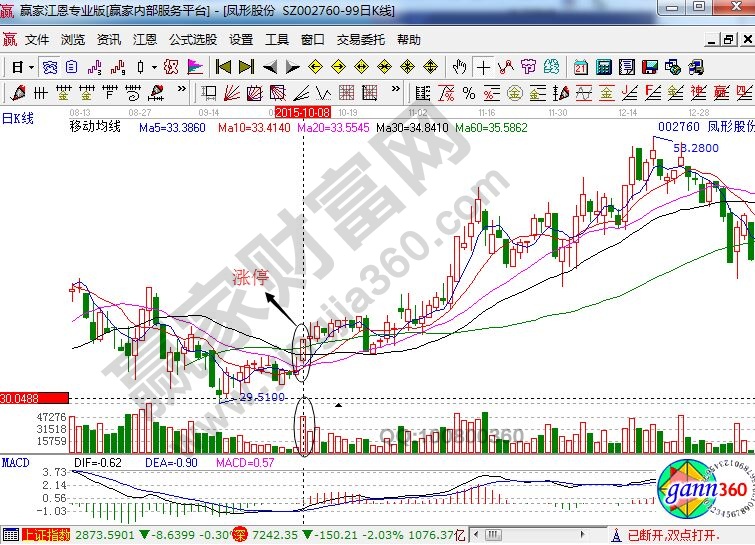Click the 移动均线 indicator label
This screenshot has height=545, width=755.
[94, 127]
